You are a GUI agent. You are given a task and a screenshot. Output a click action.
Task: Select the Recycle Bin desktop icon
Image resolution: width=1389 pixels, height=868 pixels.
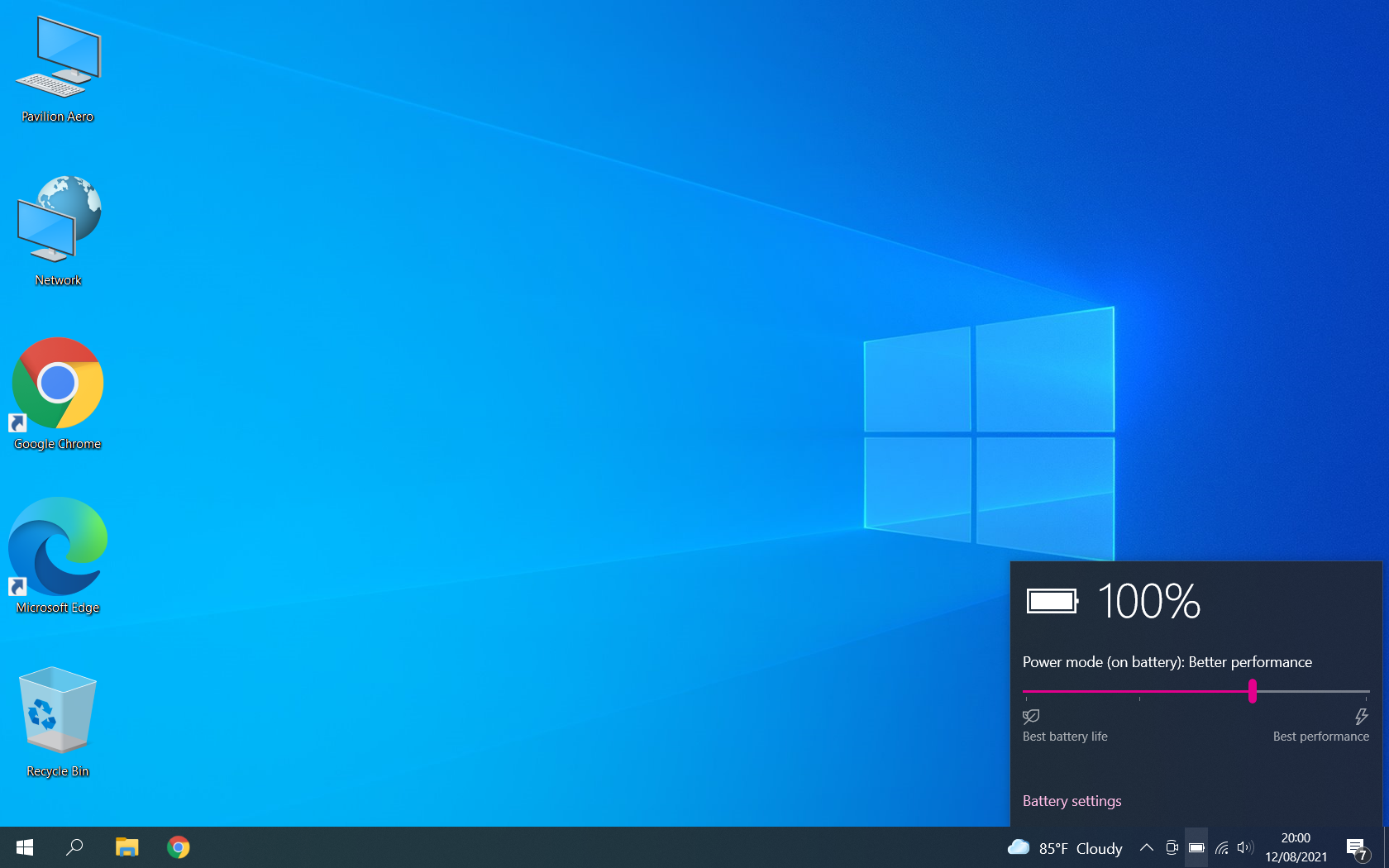click(x=58, y=722)
